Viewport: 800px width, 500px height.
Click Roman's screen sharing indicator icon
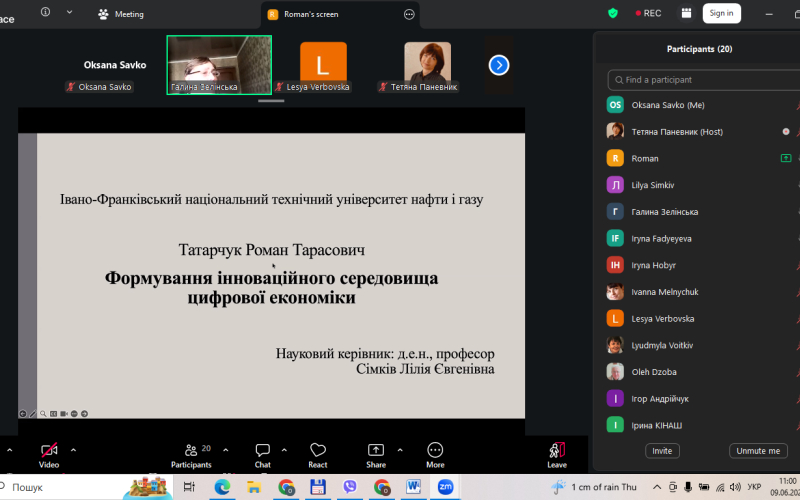[786, 158]
